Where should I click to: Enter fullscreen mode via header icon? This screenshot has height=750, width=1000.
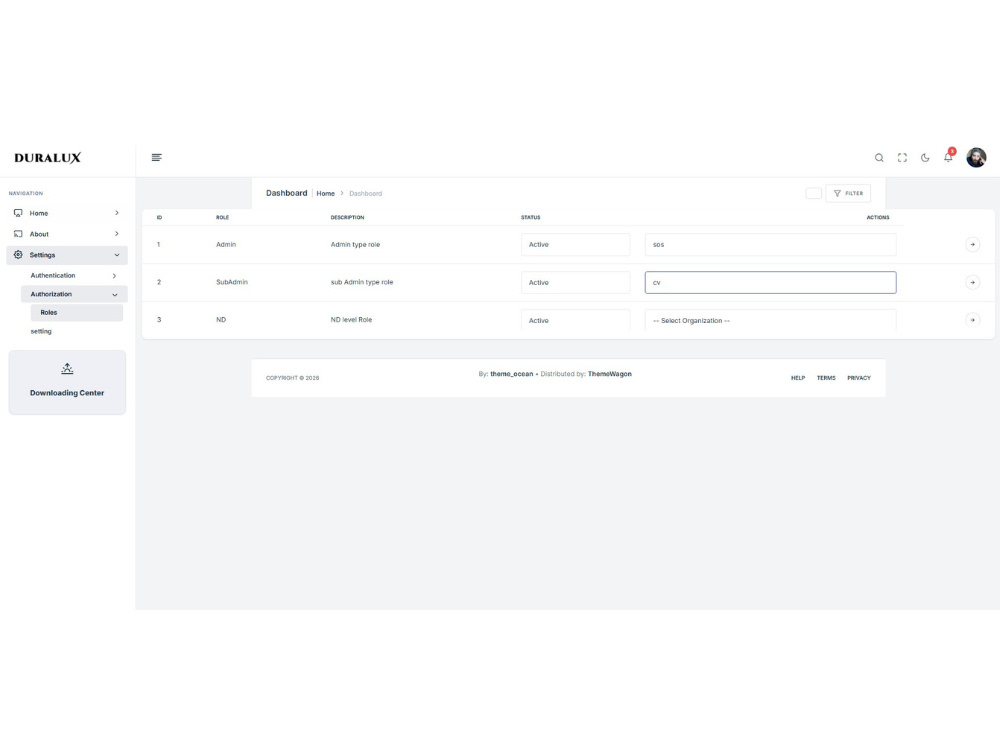click(x=902, y=158)
